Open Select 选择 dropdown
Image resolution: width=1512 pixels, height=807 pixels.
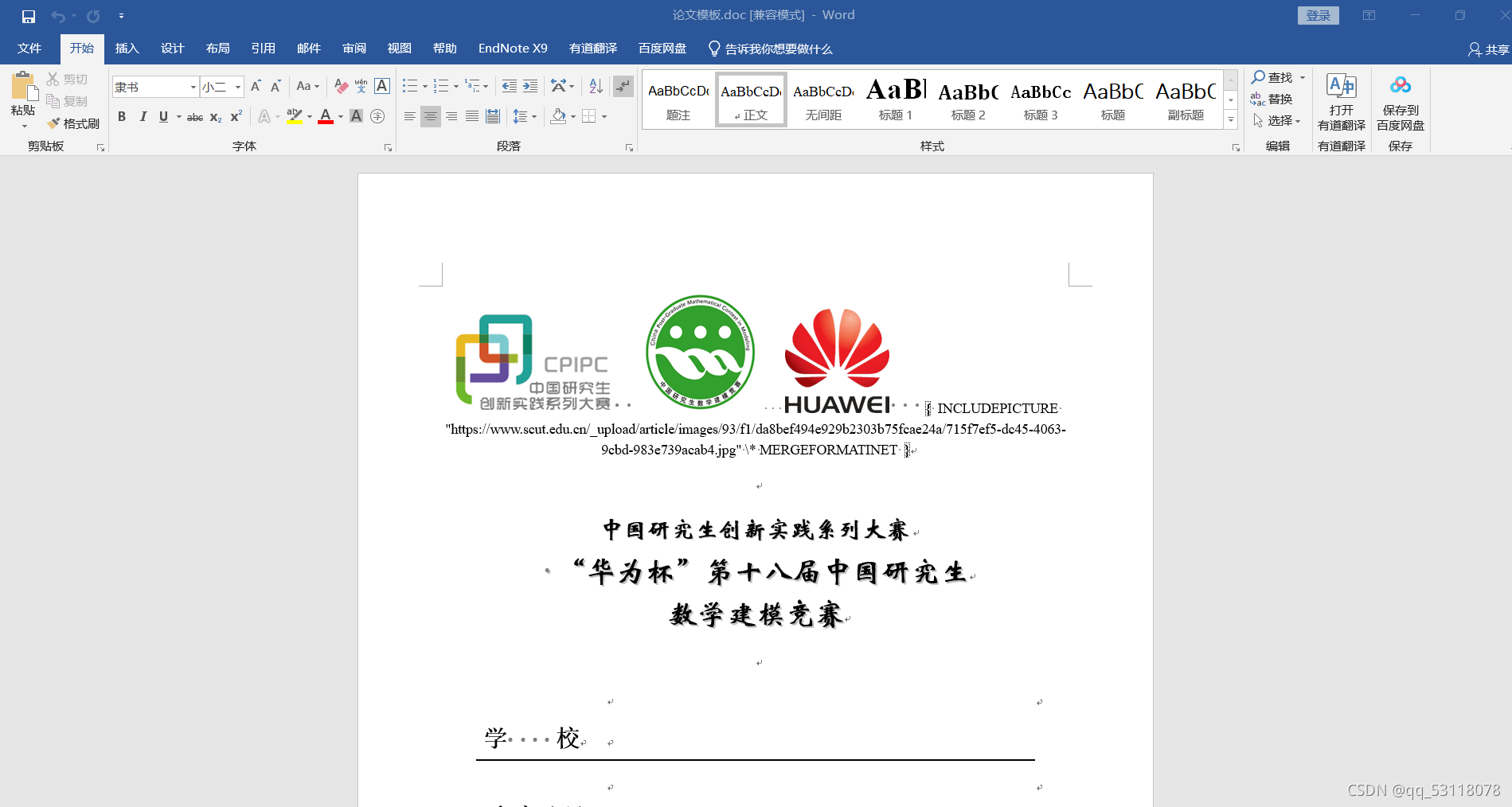click(1276, 121)
